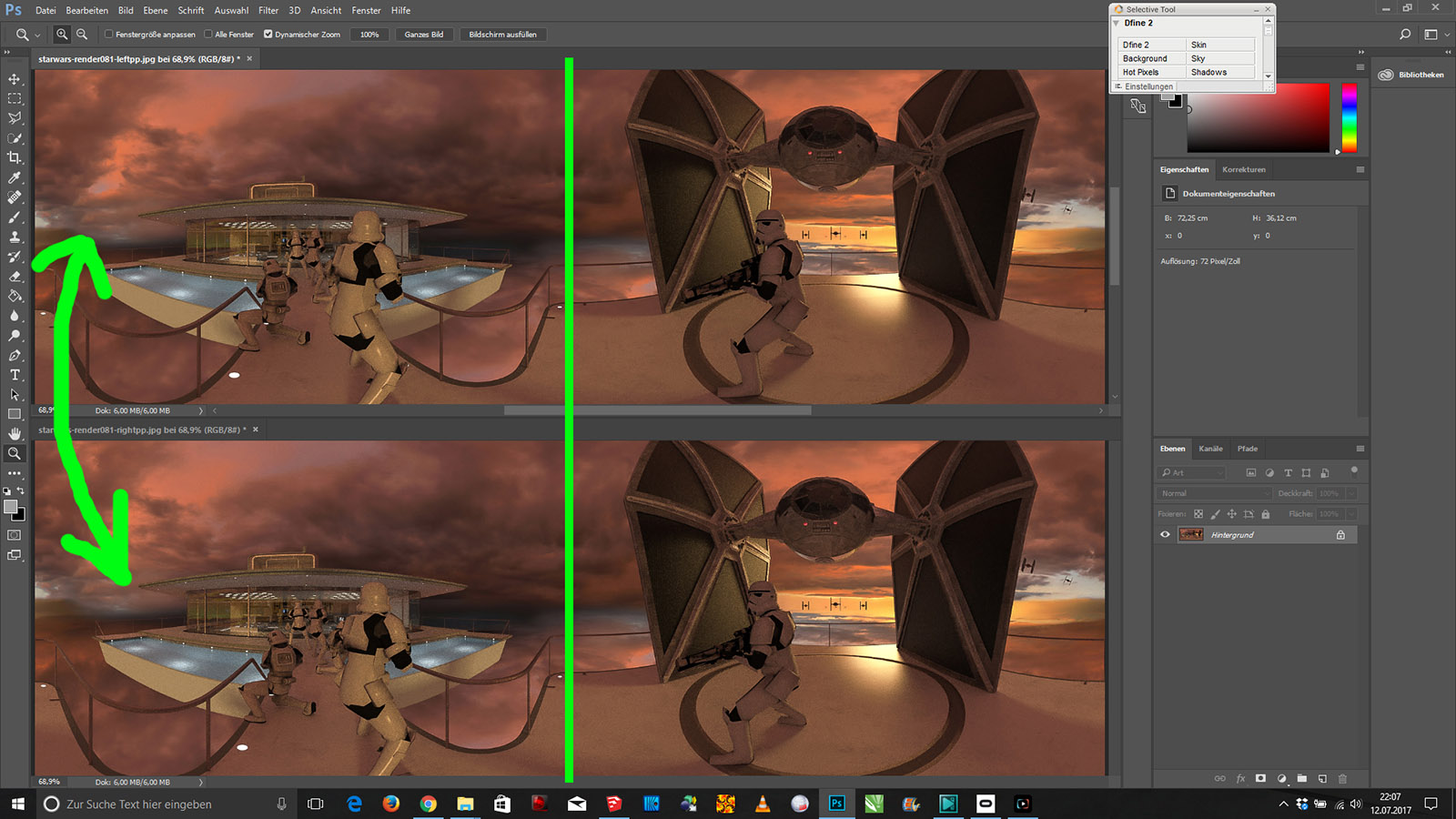Select the Brush tool
Image resolution: width=1456 pixels, height=819 pixels.
[x=15, y=217]
